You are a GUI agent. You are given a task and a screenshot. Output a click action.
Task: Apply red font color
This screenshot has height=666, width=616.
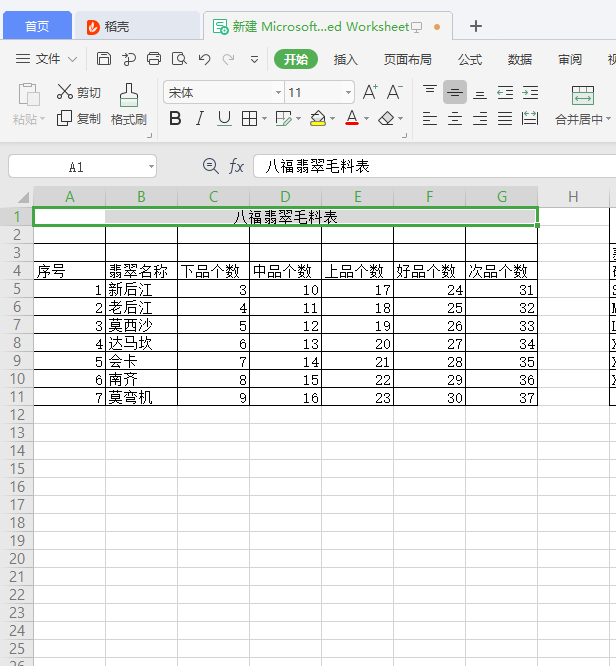pyautogui.click(x=352, y=118)
